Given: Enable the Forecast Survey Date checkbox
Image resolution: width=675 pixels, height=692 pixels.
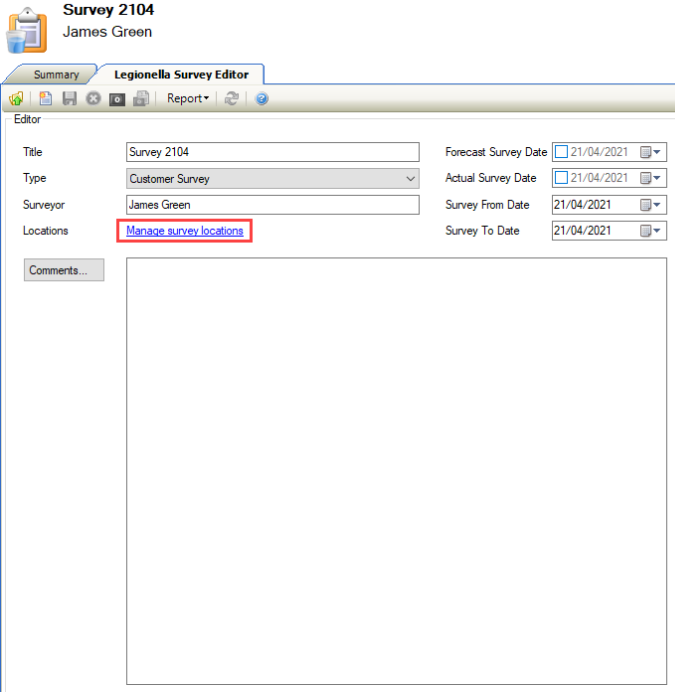Looking at the screenshot, I should click(561, 152).
